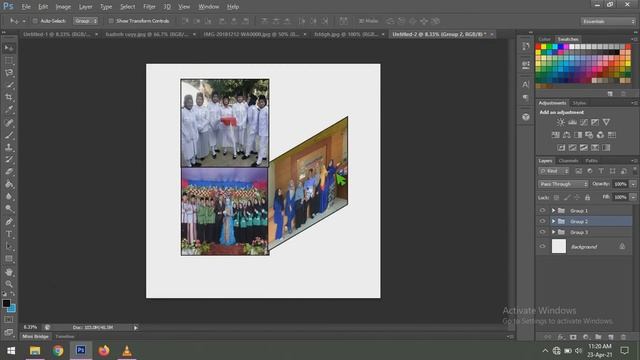Delete the selected layer with trash icon

pos(623,337)
